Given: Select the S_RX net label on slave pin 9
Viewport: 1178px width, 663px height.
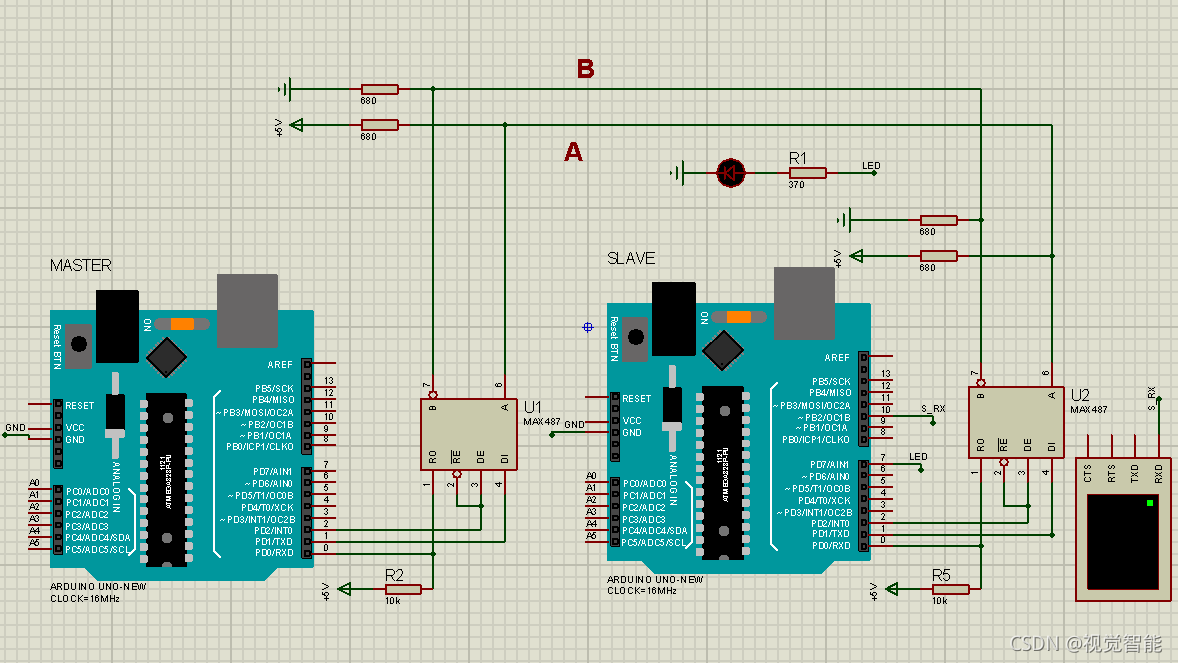Looking at the screenshot, I should point(933,409).
